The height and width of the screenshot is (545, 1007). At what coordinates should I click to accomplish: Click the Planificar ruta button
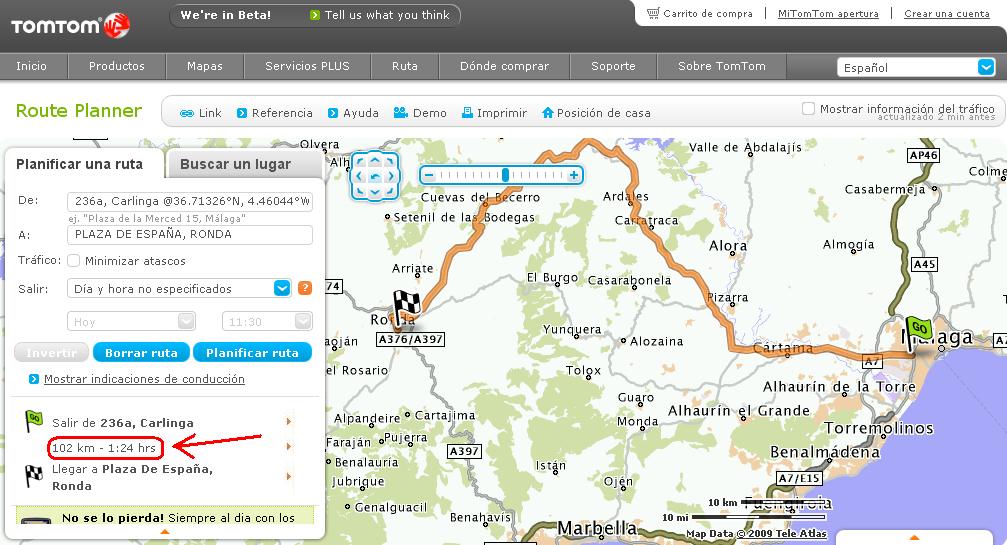click(x=252, y=352)
